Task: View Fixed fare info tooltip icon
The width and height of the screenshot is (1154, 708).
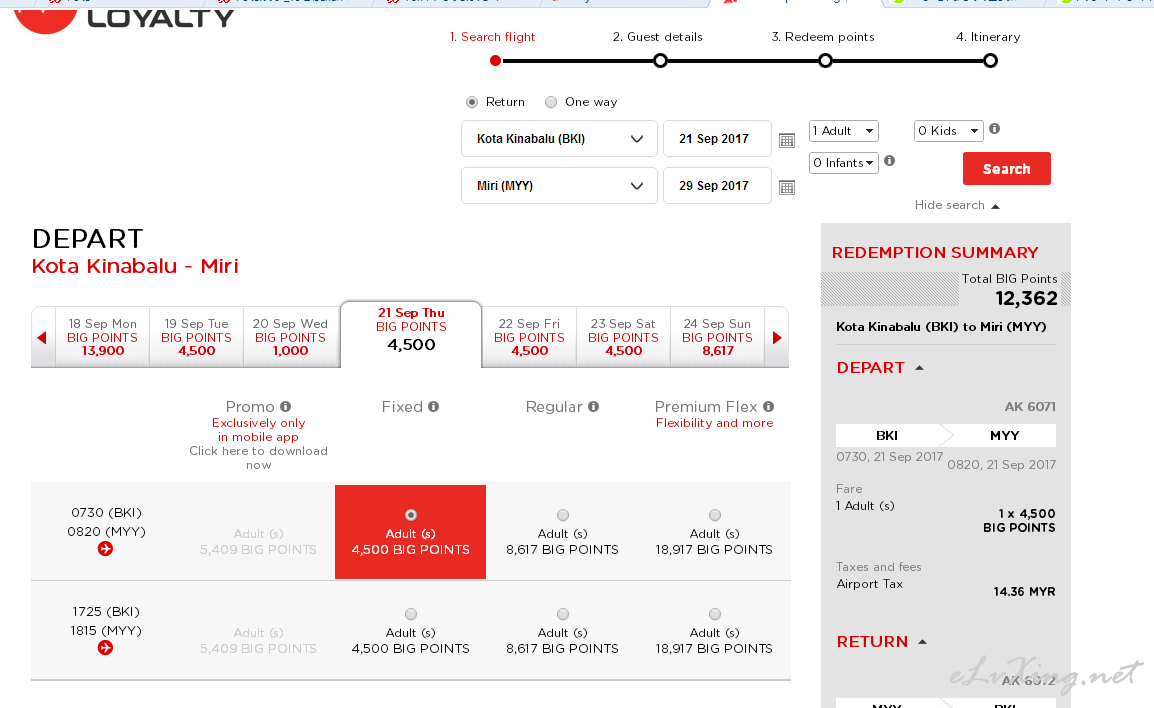Action: (433, 406)
